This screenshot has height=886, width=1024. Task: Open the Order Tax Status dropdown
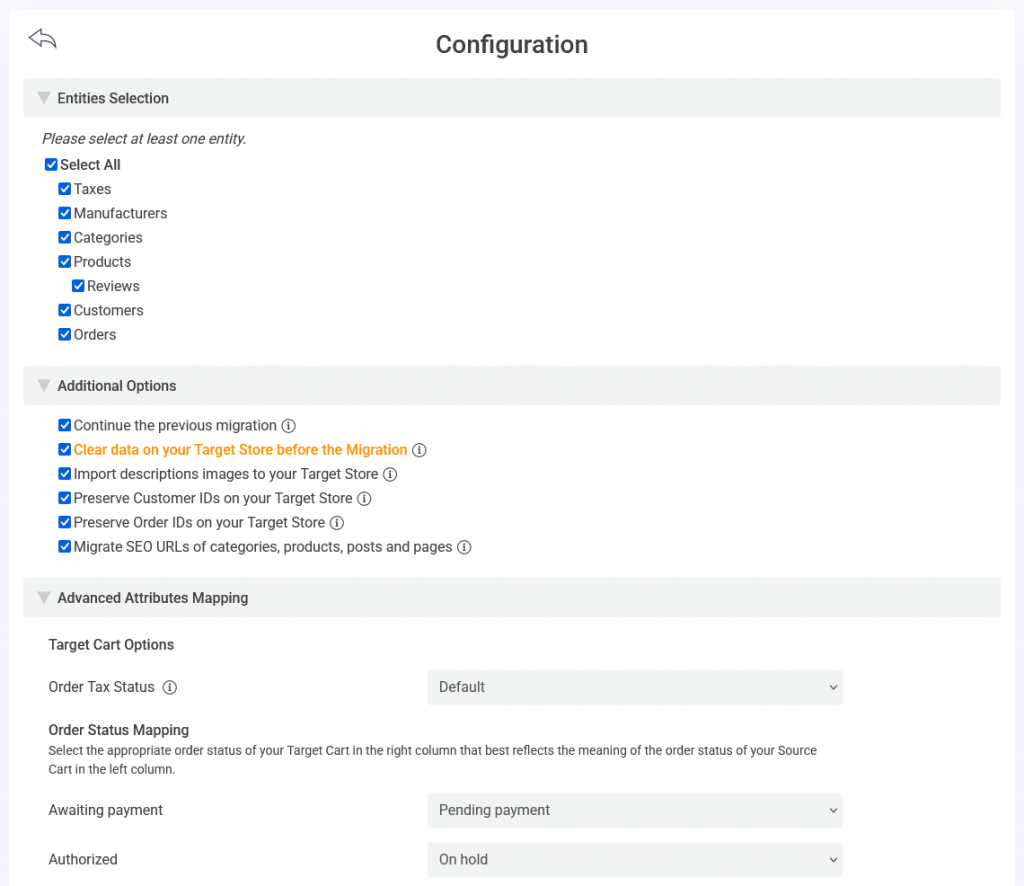pyautogui.click(x=634, y=687)
